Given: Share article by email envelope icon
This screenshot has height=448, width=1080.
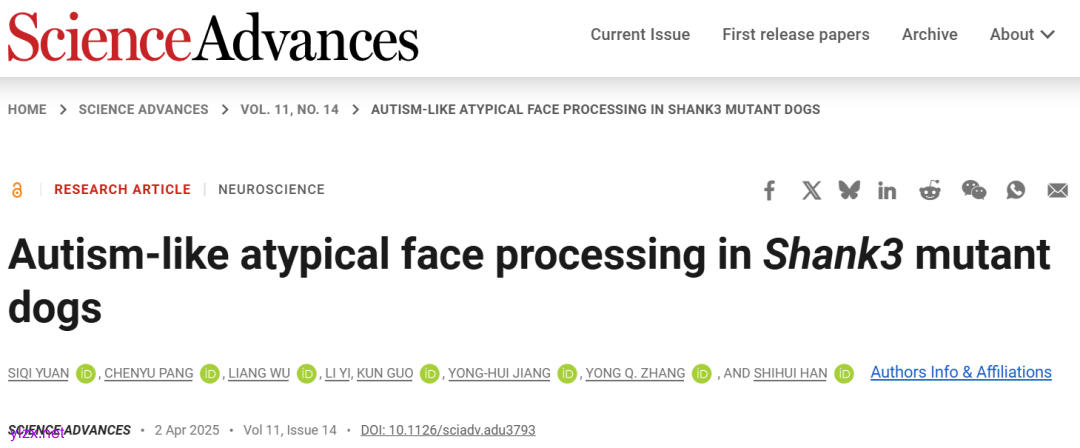Looking at the screenshot, I should (1057, 190).
